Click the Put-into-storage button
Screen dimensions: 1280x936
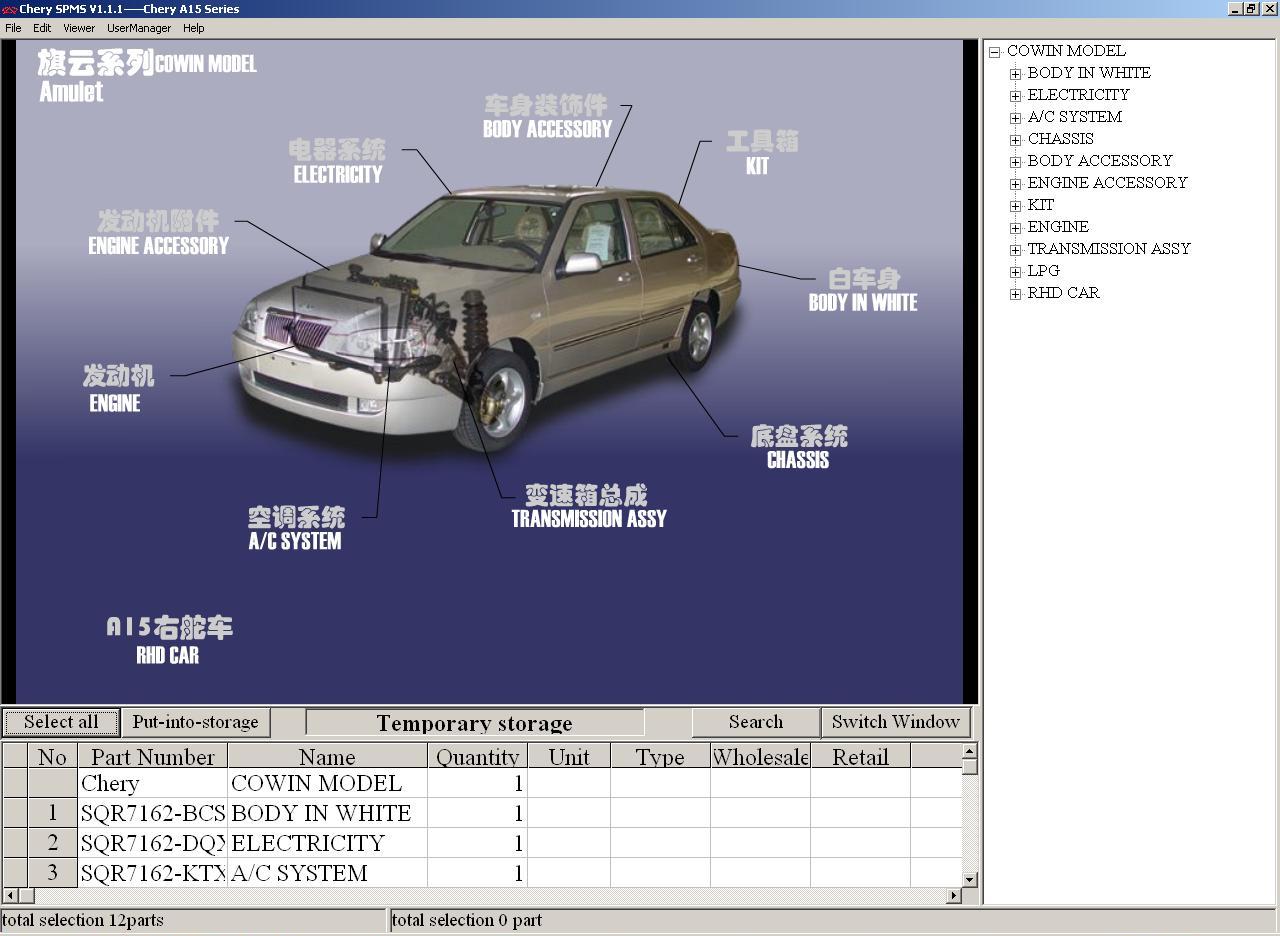pos(195,722)
